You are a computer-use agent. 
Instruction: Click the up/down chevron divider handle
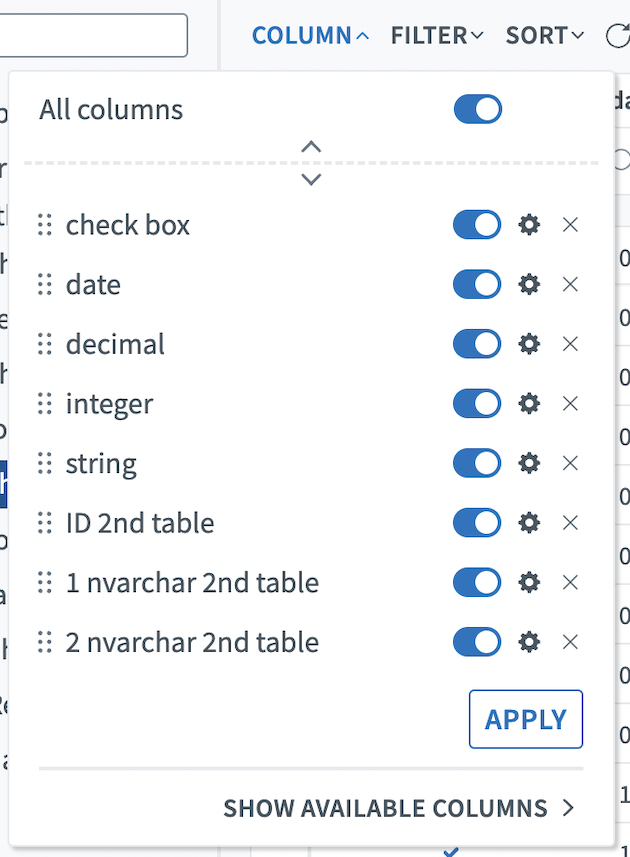(x=311, y=163)
